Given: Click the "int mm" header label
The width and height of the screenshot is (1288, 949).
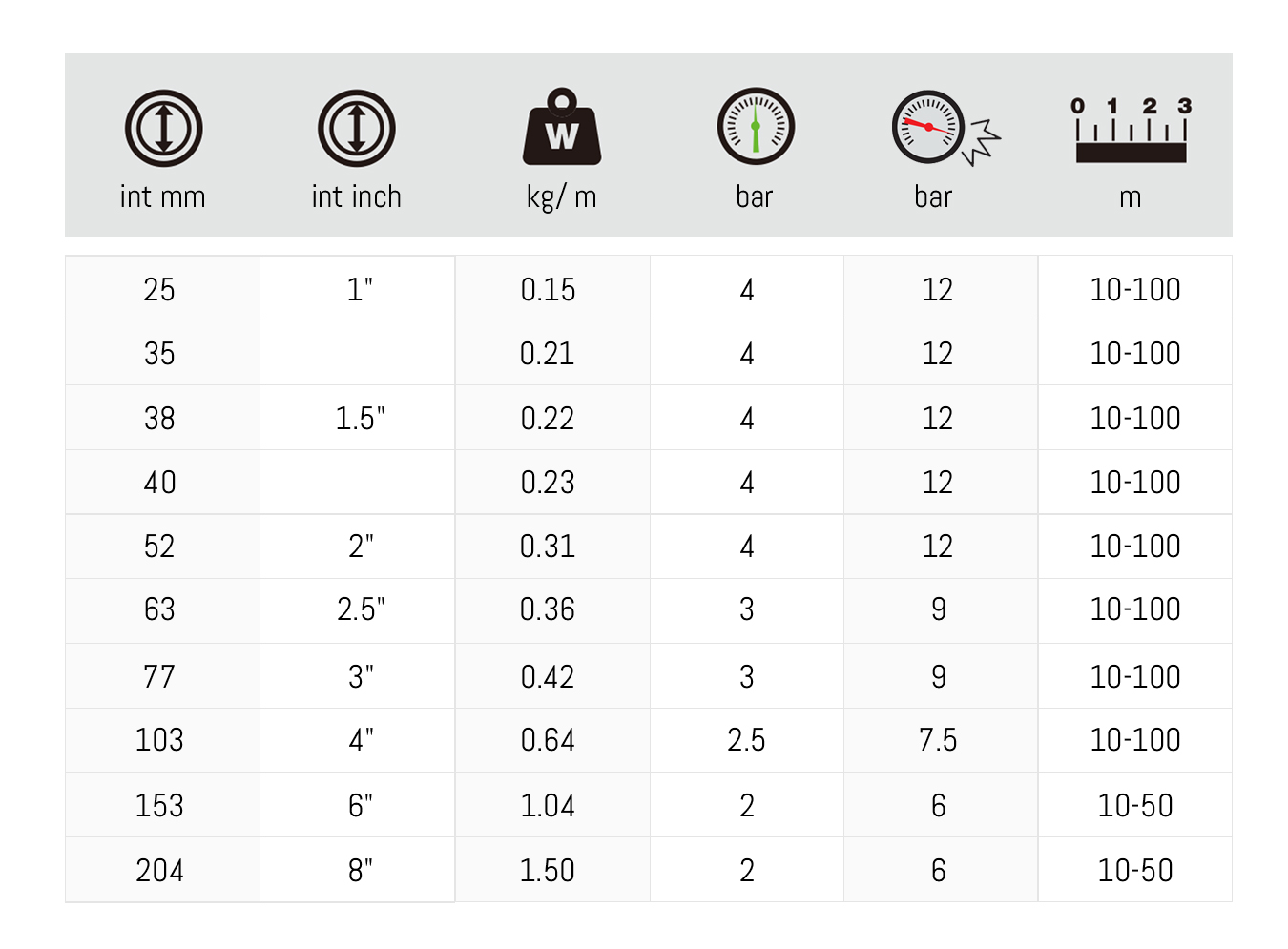Looking at the screenshot, I should coord(163,197).
